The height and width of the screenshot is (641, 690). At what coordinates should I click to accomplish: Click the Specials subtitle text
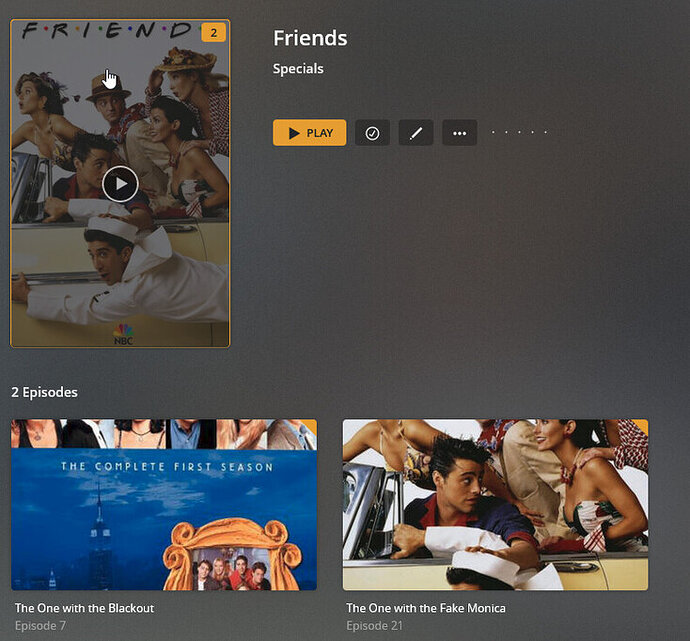(x=298, y=69)
